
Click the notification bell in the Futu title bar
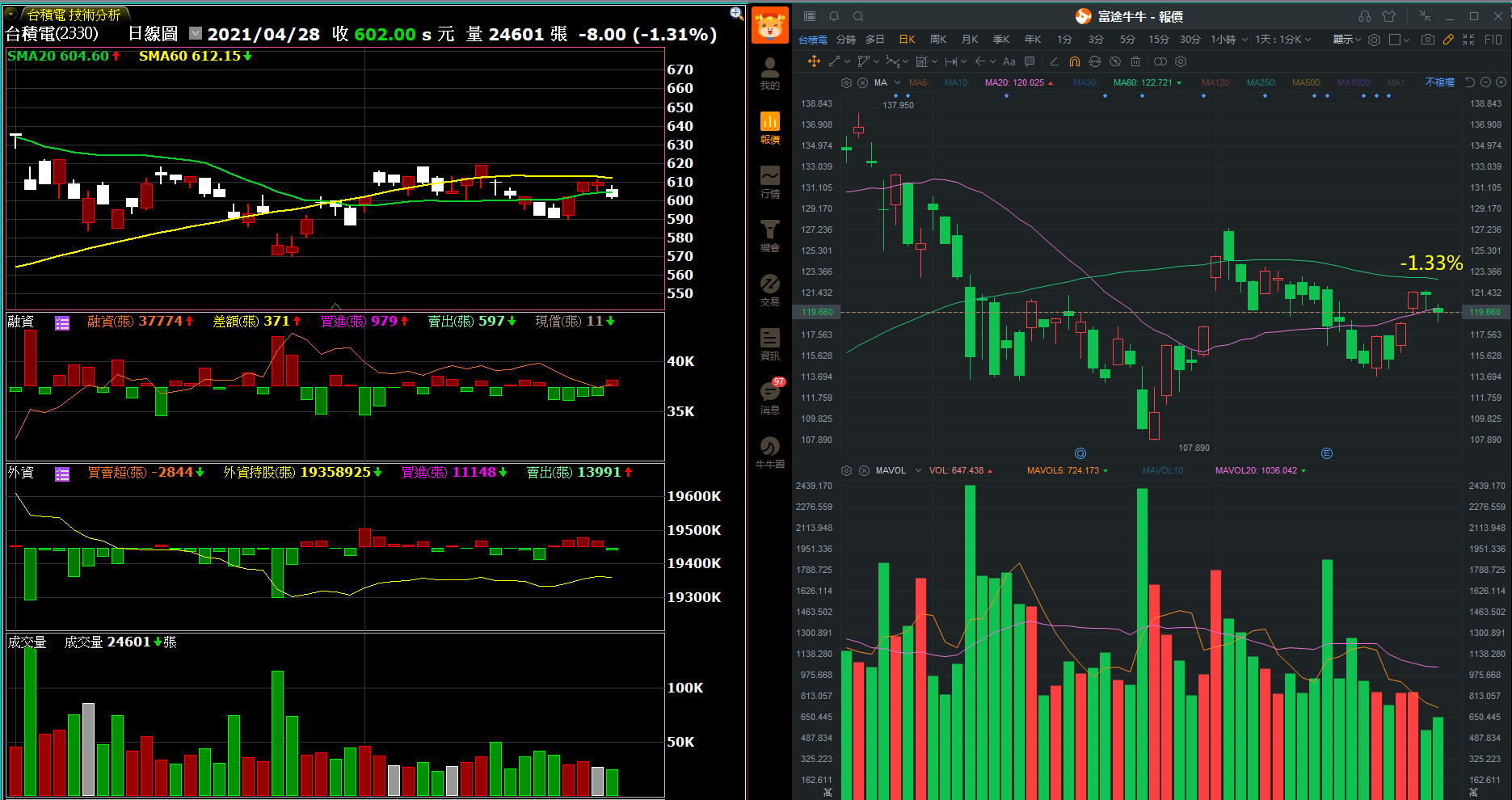coord(834,16)
